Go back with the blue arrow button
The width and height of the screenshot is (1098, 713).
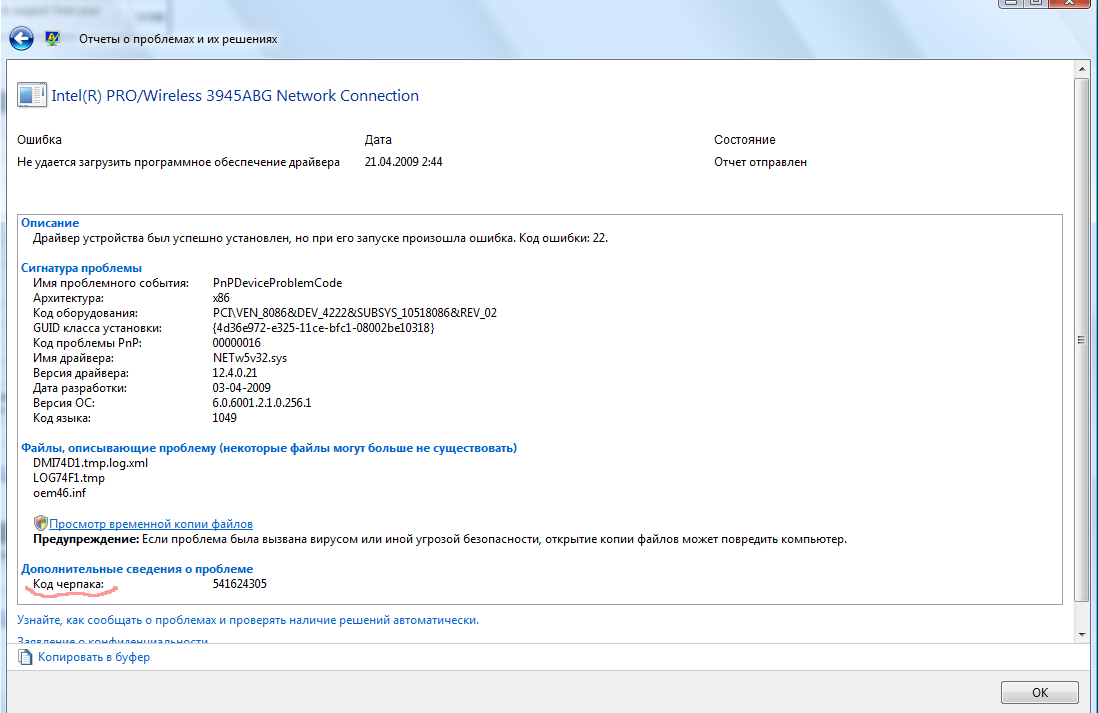tap(21, 39)
